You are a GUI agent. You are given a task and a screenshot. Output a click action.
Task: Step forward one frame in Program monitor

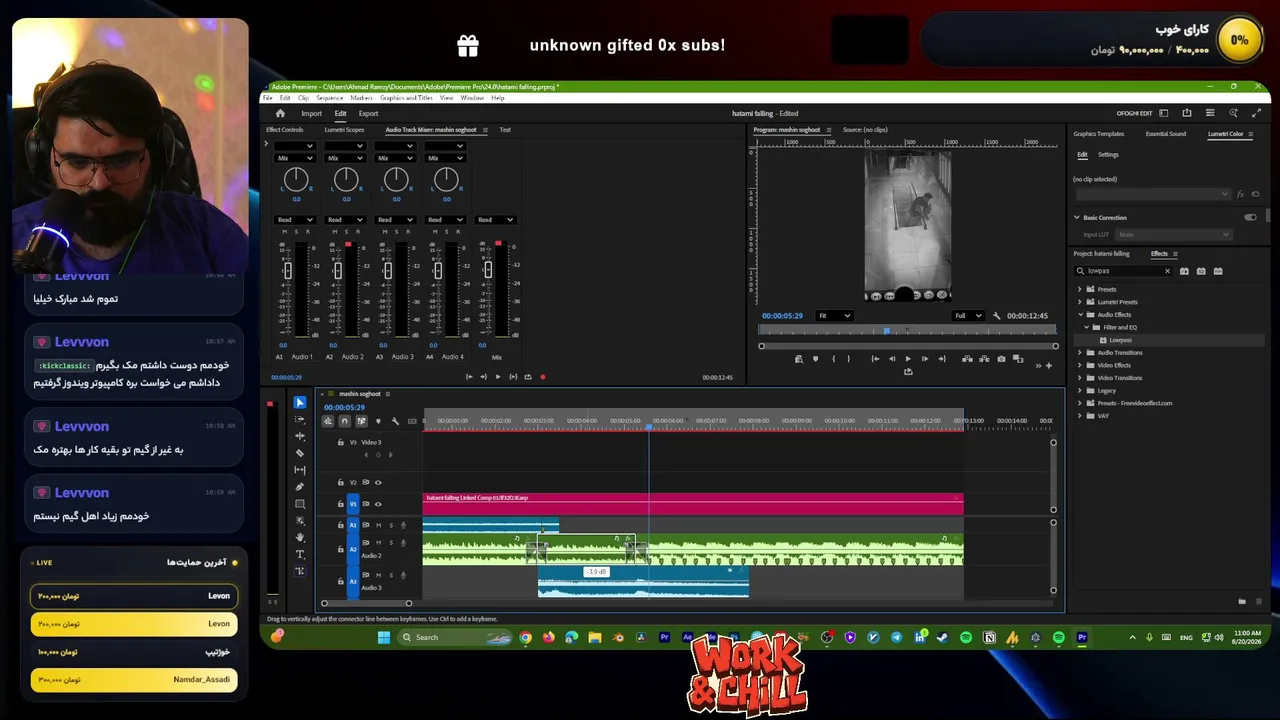[x=924, y=359]
